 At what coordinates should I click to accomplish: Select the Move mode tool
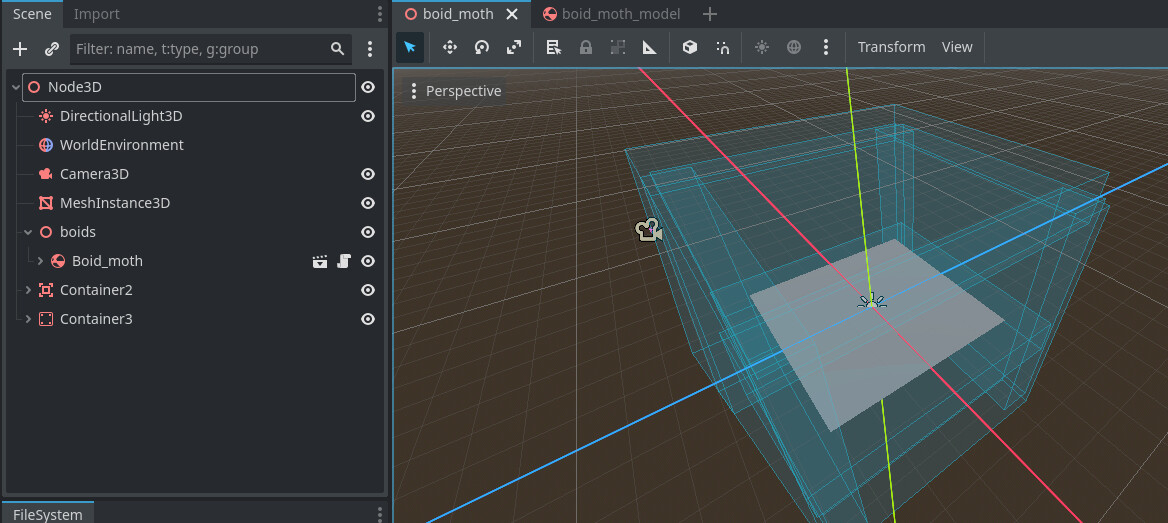(450, 47)
